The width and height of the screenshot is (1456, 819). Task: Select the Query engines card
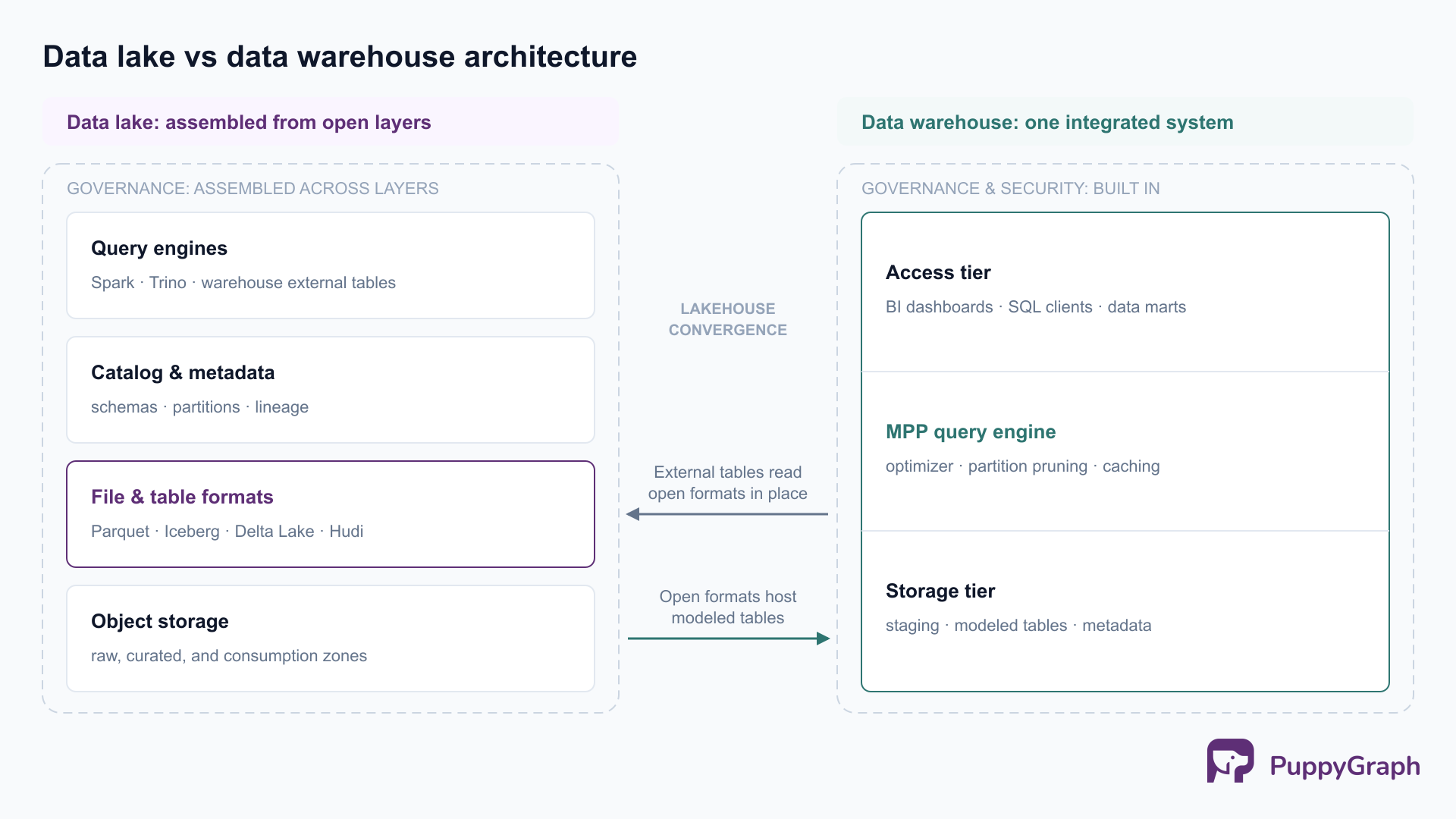tap(331, 265)
